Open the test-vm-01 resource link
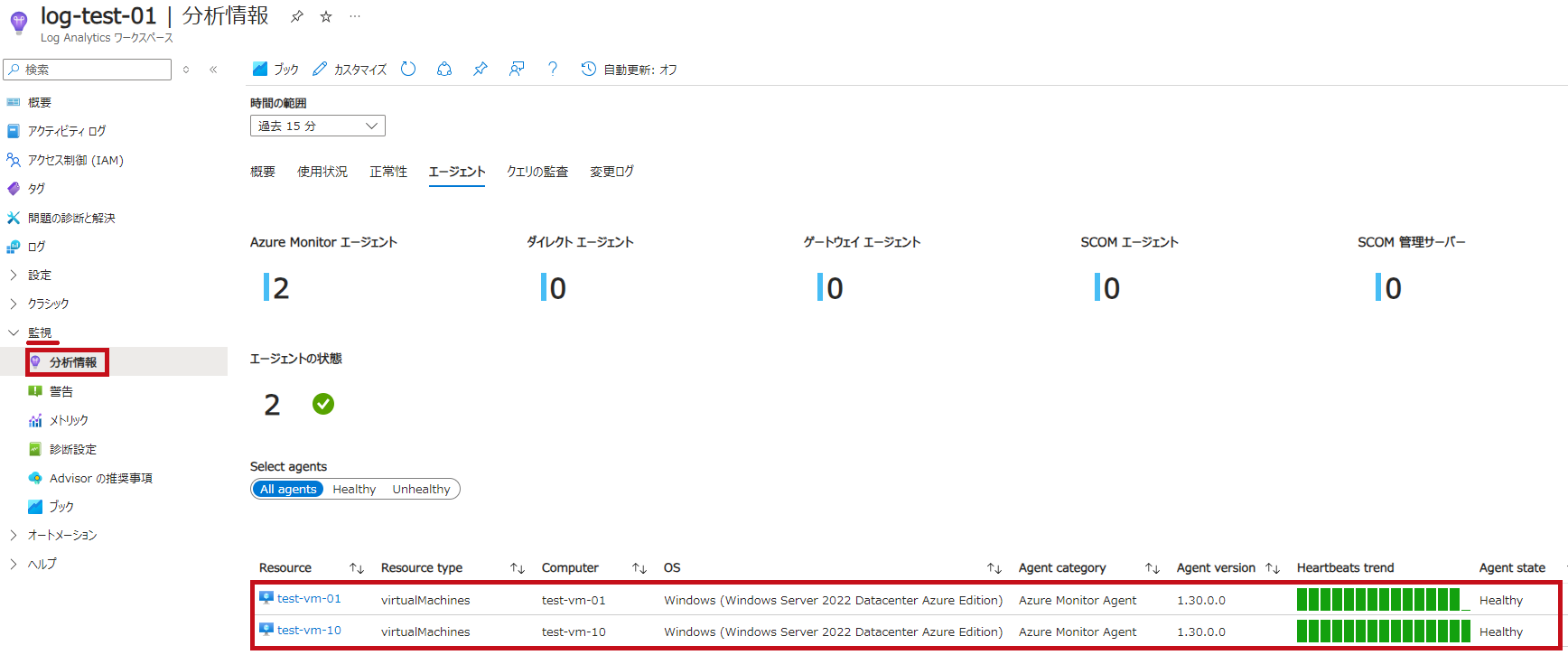This screenshot has width=1568, height=655. click(x=309, y=598)
